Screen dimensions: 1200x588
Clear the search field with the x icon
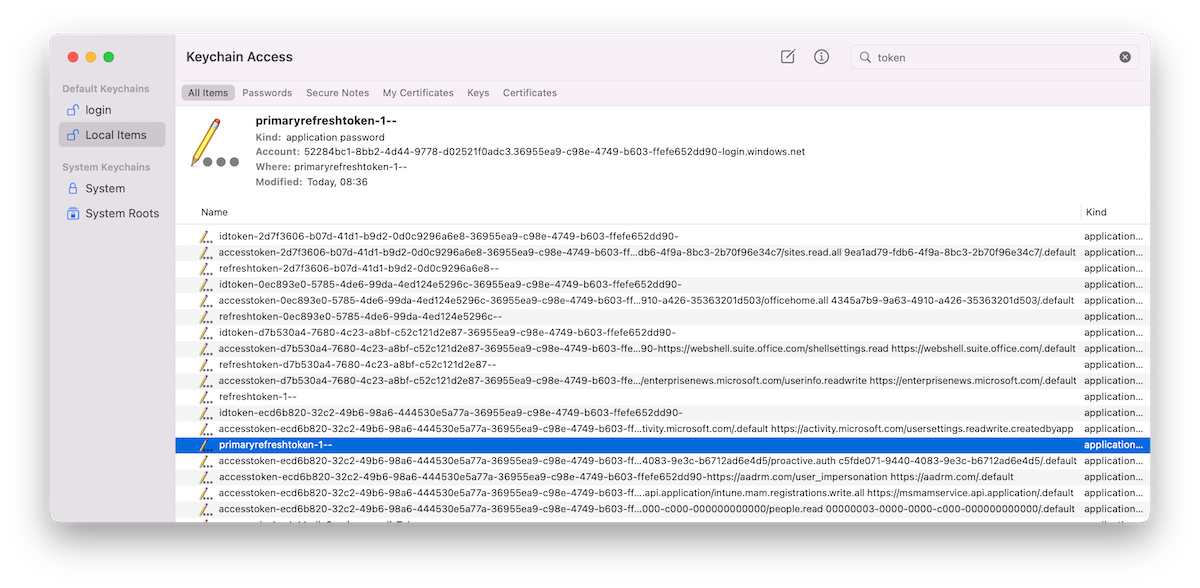pos(1125,57)
